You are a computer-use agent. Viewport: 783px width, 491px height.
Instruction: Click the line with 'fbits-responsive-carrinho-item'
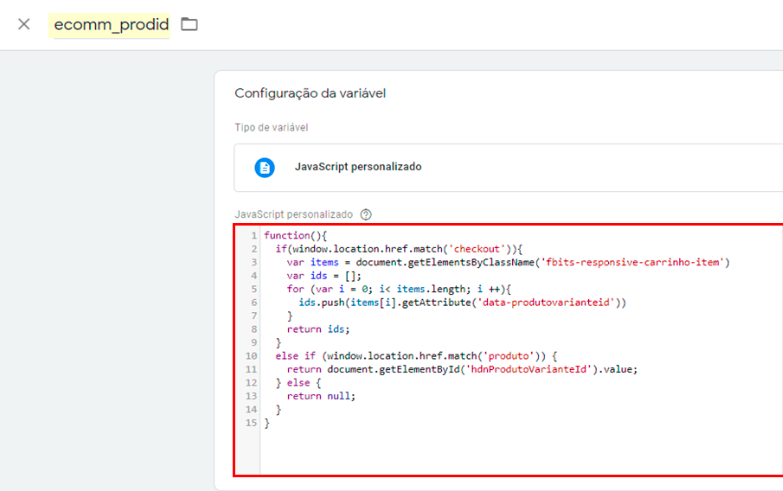pos(508,262)
